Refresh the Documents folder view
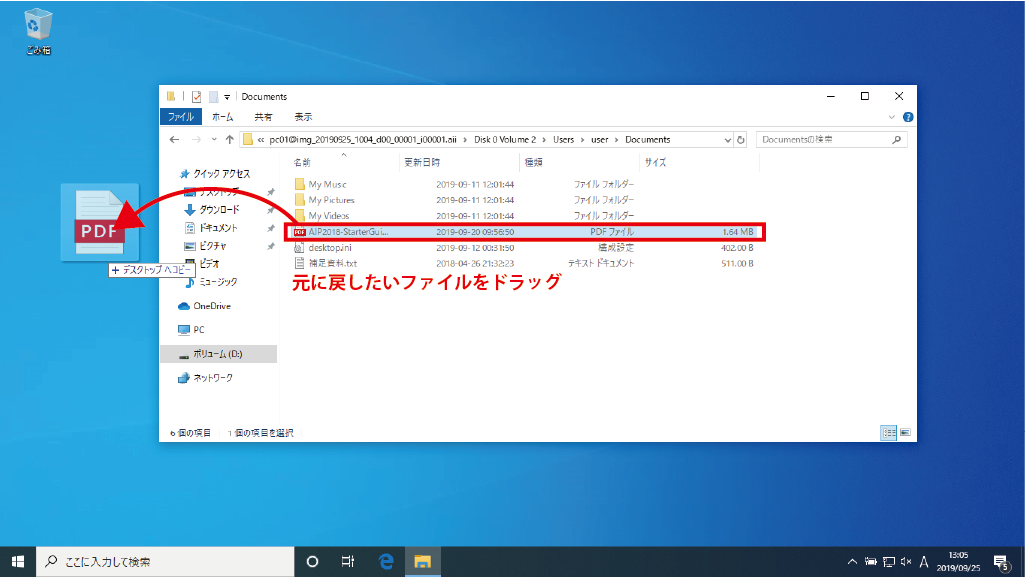Screen dimensions: 1025x577 (741, 140)
